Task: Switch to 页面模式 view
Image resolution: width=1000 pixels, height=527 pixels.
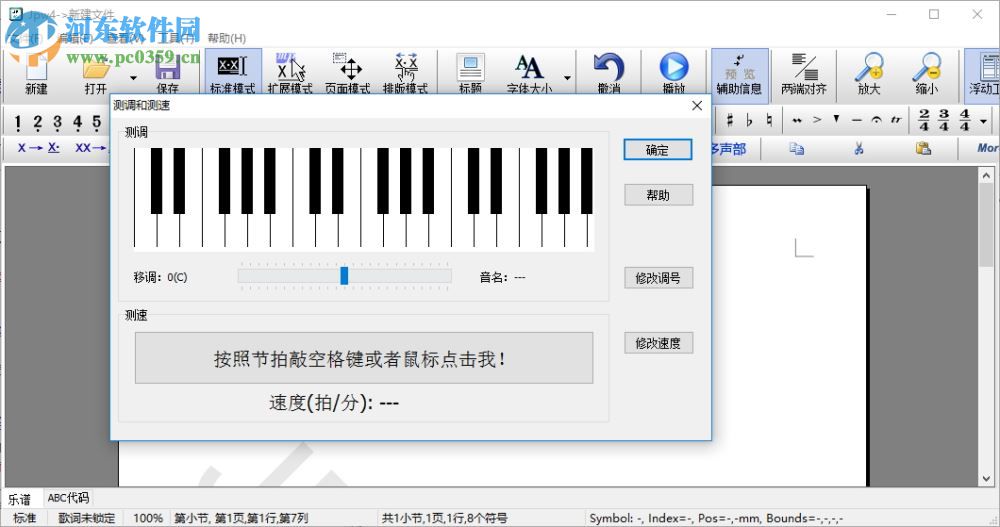Action: 348,73
